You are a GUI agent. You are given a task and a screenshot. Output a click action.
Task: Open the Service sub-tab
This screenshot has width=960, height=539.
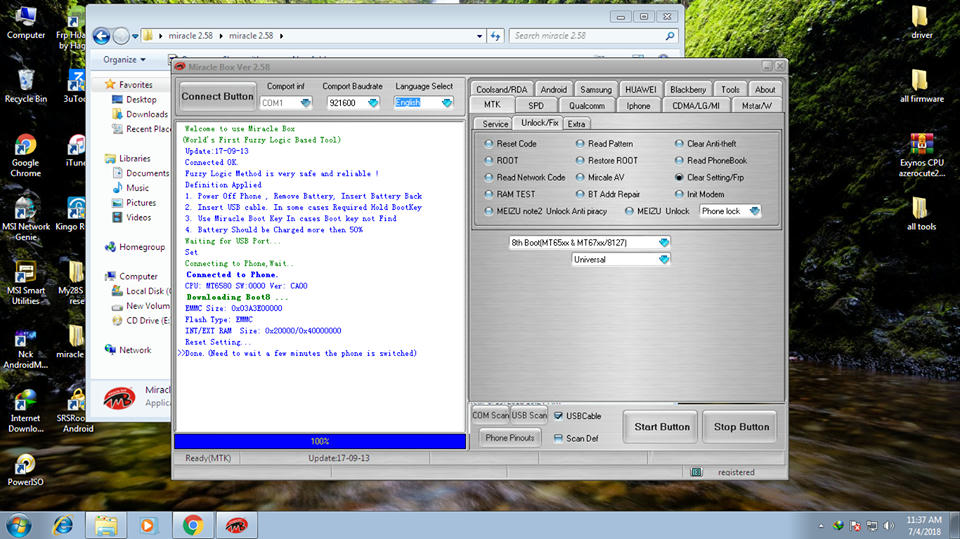(495, 124)
